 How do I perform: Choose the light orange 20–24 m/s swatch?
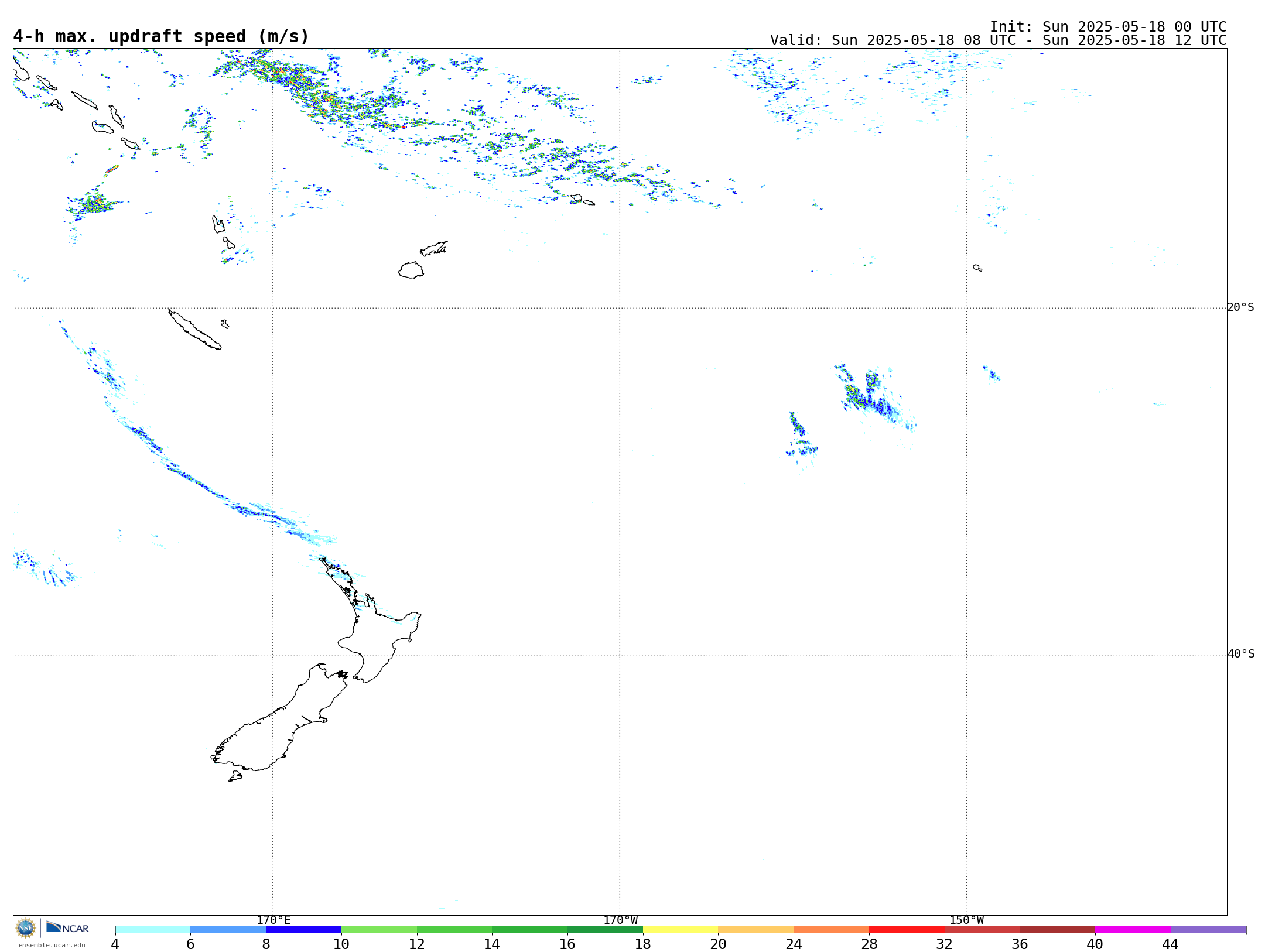[x=756, y=930]
